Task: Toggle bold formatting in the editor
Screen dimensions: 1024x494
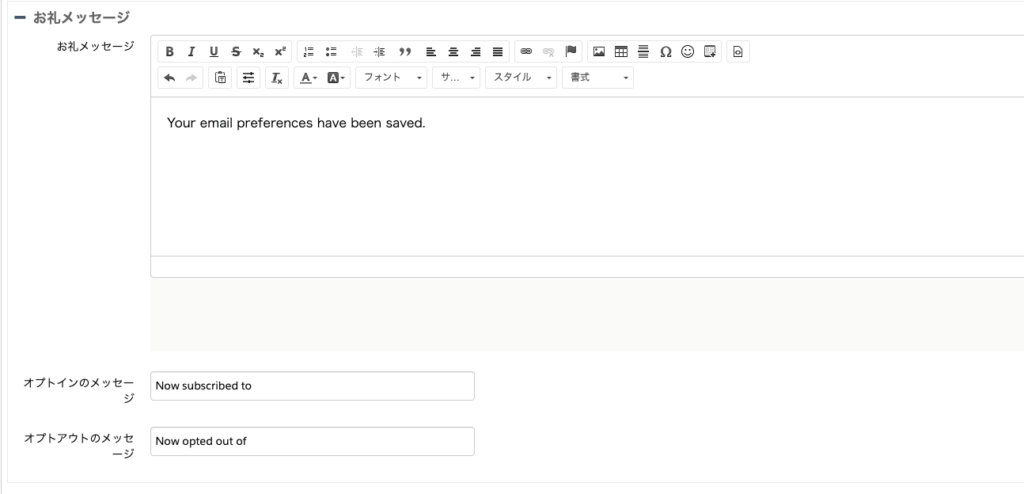Action: (x=170, y=52)
